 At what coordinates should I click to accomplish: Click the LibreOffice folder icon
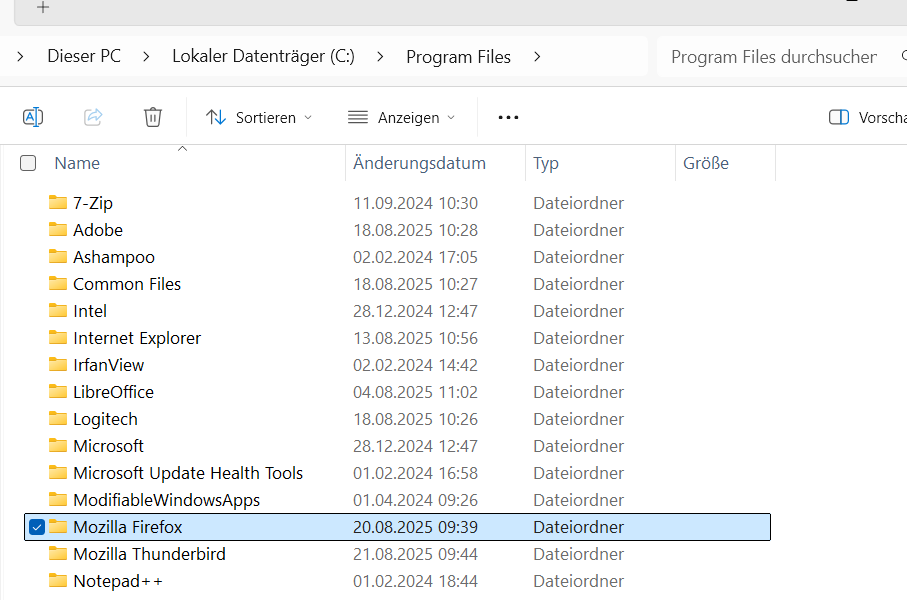pos(58,392)
